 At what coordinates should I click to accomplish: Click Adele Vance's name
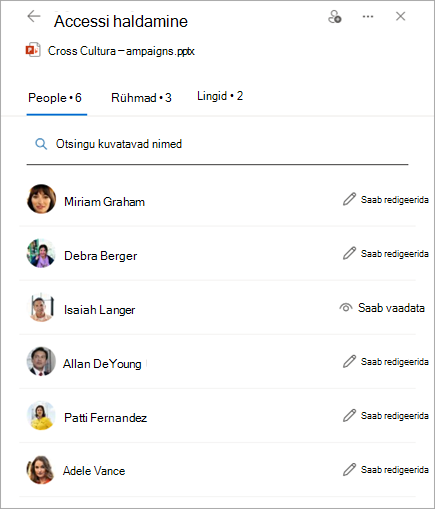[94, 471]
